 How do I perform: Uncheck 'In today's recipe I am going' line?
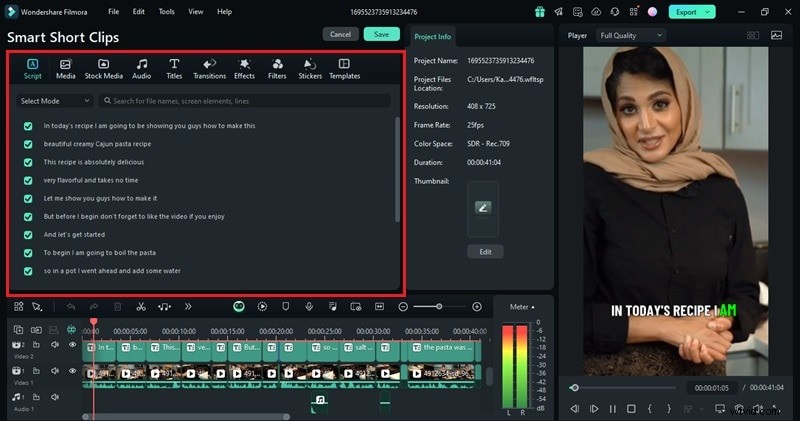[x=28, y=126]
